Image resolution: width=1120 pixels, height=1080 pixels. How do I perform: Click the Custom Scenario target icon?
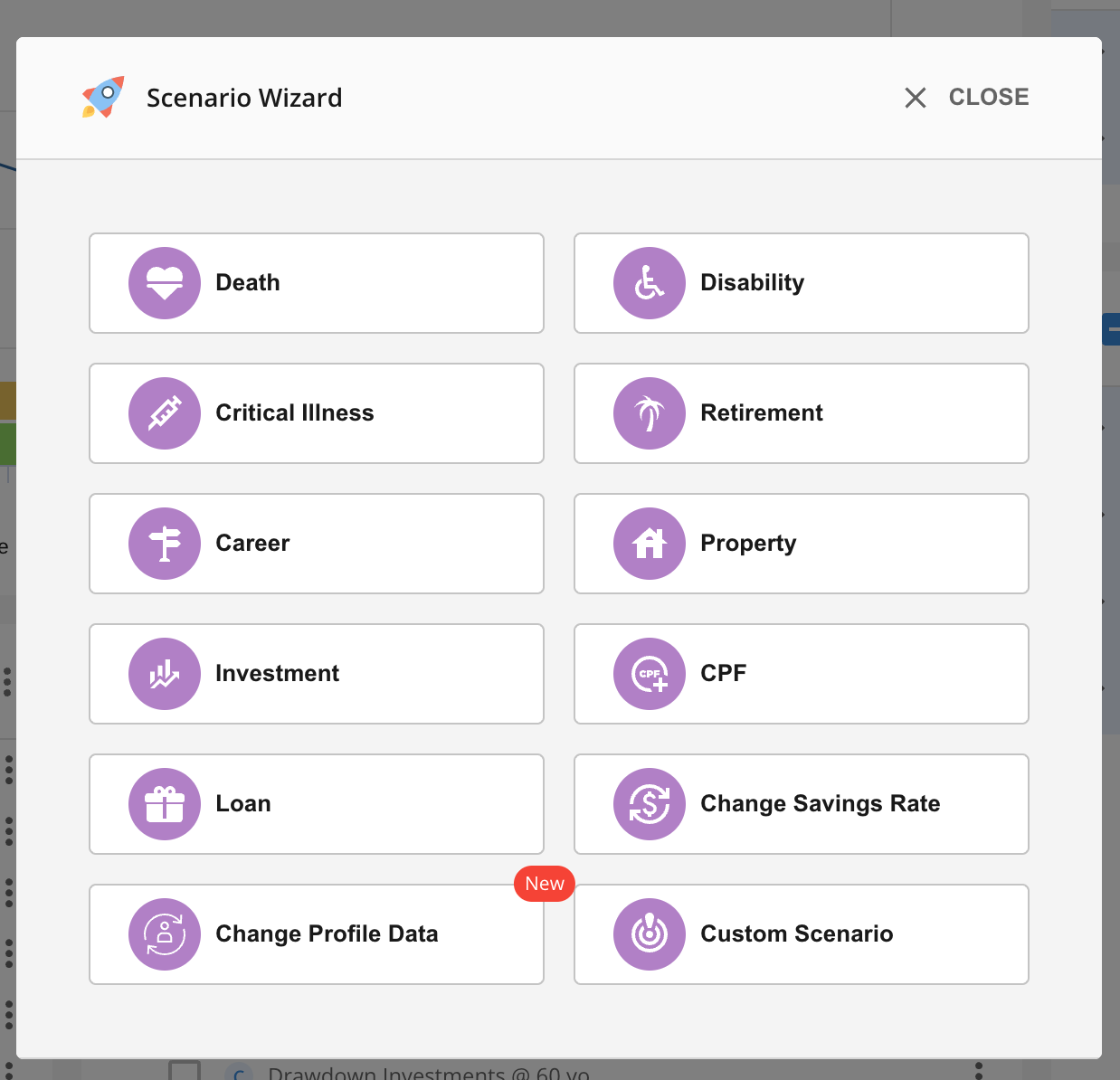(x=650, y=934)
